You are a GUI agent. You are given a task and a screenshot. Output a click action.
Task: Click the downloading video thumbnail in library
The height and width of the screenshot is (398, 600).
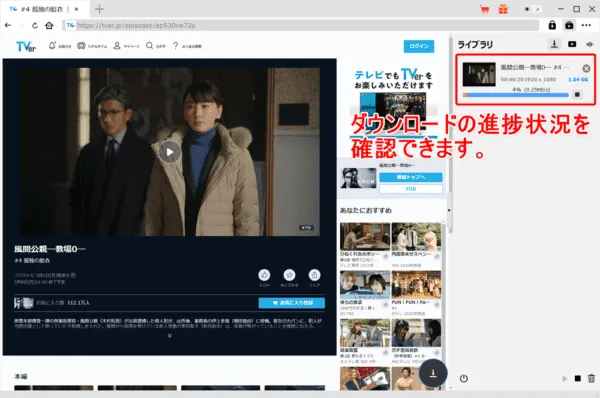click(x=479, y=74)
